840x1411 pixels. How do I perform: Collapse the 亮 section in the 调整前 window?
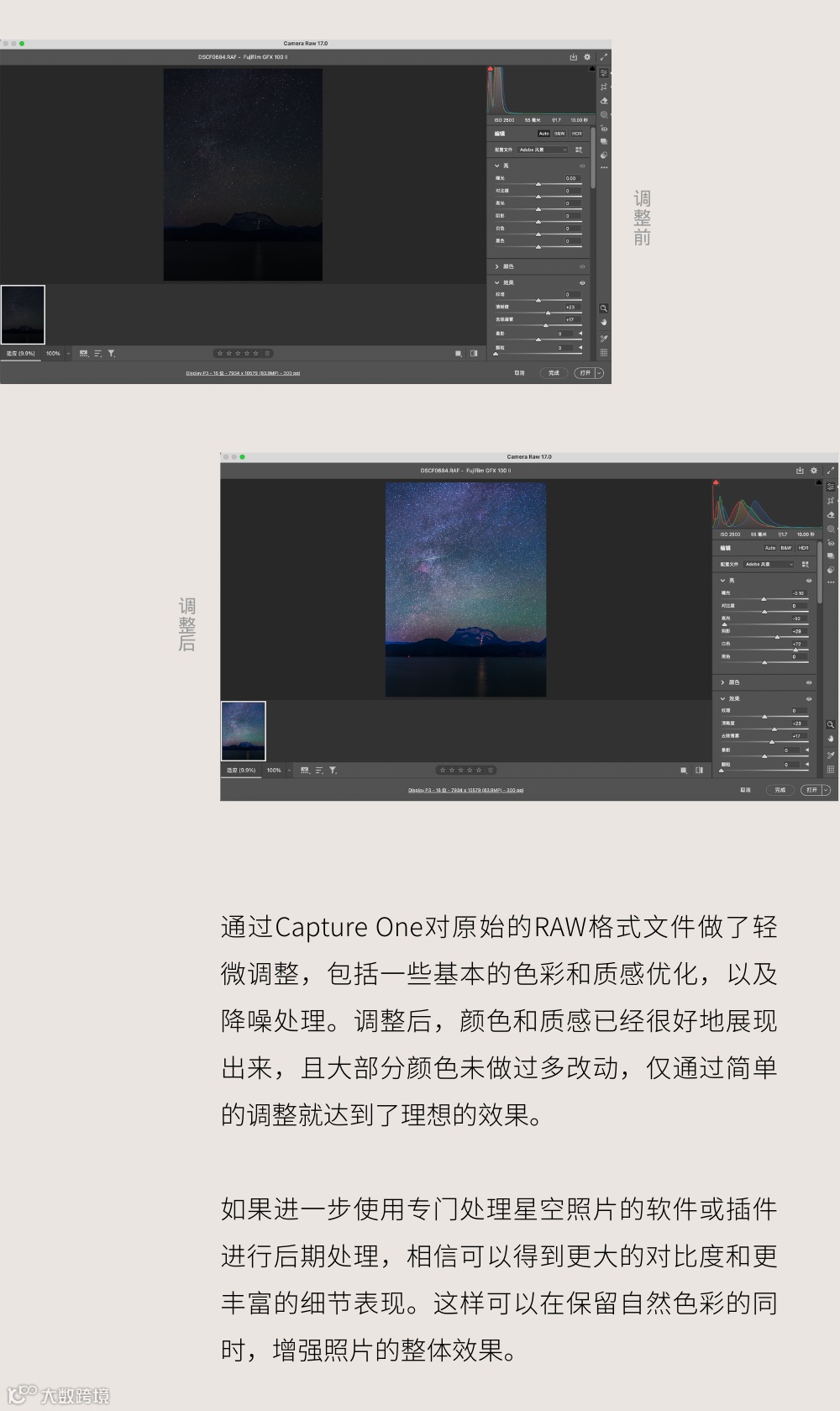pyautogui.click(x=496, y=166)
